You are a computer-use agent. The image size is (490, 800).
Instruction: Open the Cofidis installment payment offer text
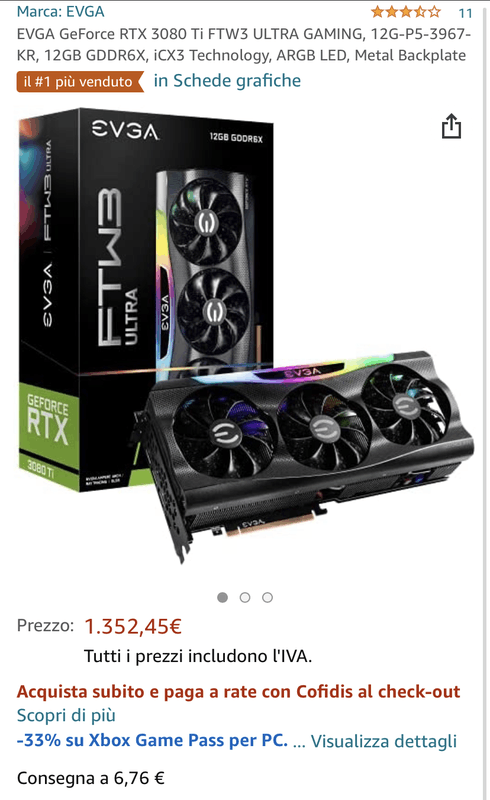click(x=238, y=691)
